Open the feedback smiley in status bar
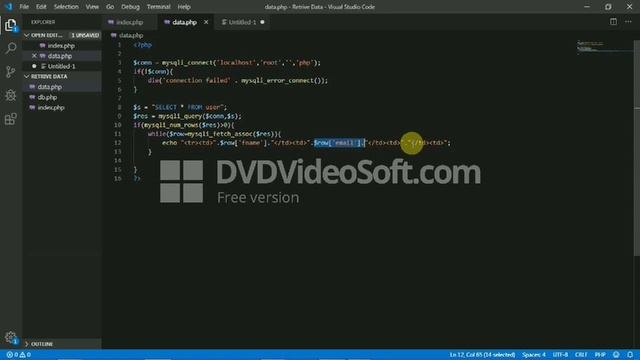 coord(616,355)
